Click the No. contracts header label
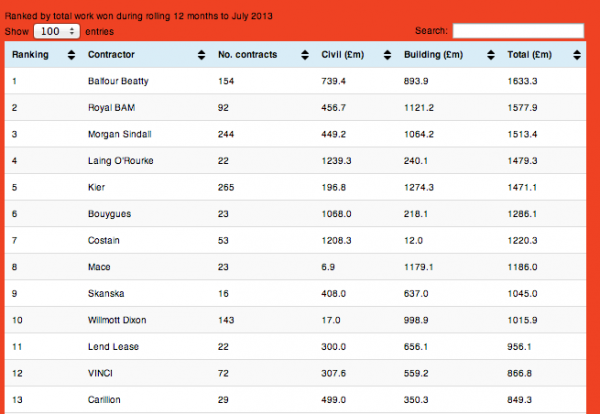This screenshot has width=600, height=414. 248,55
